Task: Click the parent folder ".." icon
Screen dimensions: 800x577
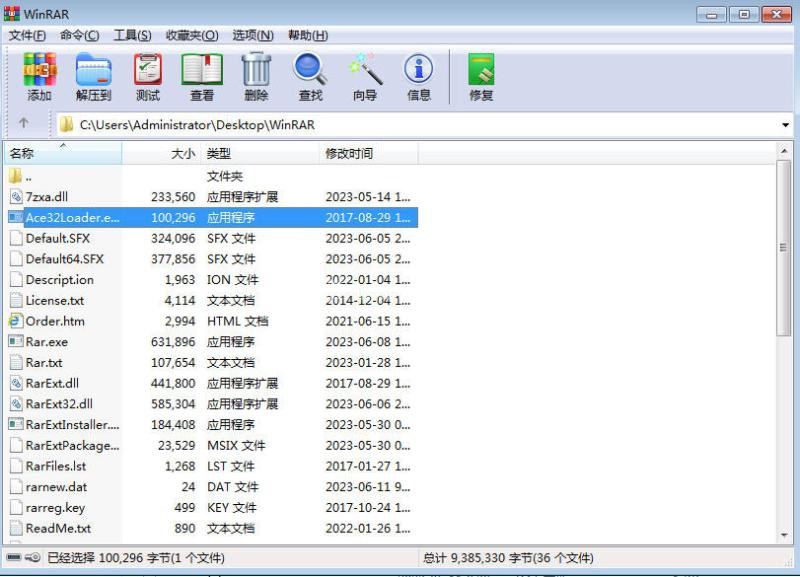Action: coord(16,177)
